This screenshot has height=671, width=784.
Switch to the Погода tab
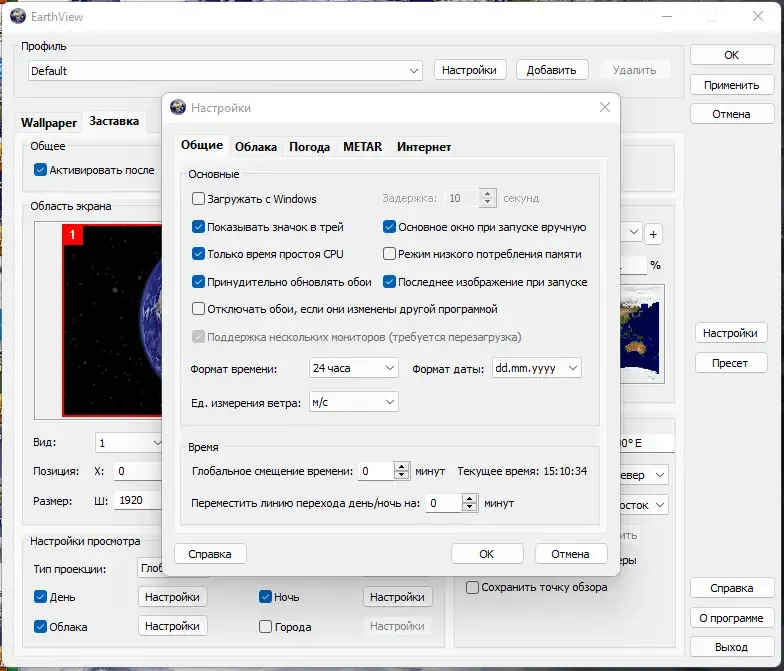click(310, 146)
